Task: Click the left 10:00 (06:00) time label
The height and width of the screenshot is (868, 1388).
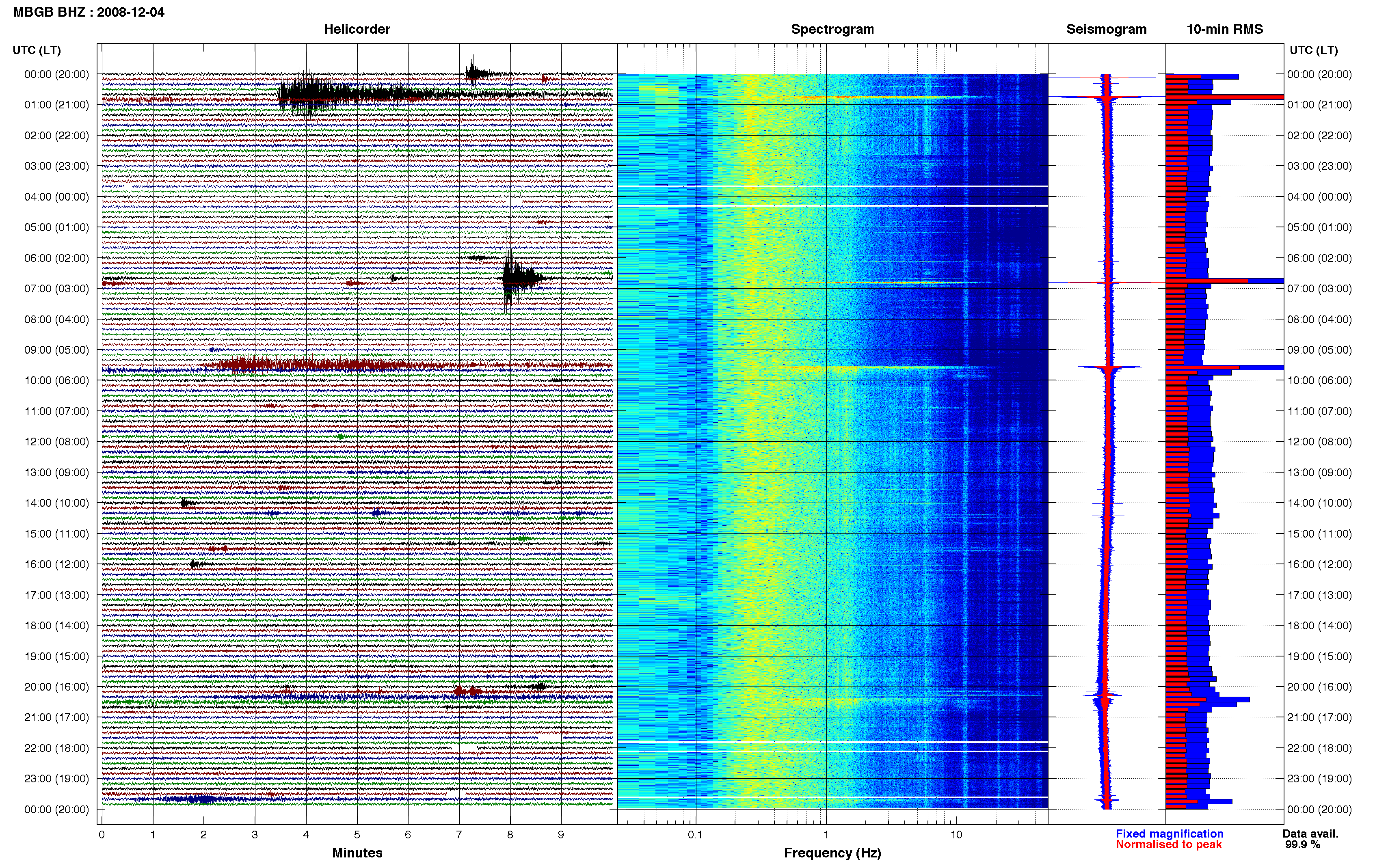Action: pyautogui.click(x=56, y=380)
